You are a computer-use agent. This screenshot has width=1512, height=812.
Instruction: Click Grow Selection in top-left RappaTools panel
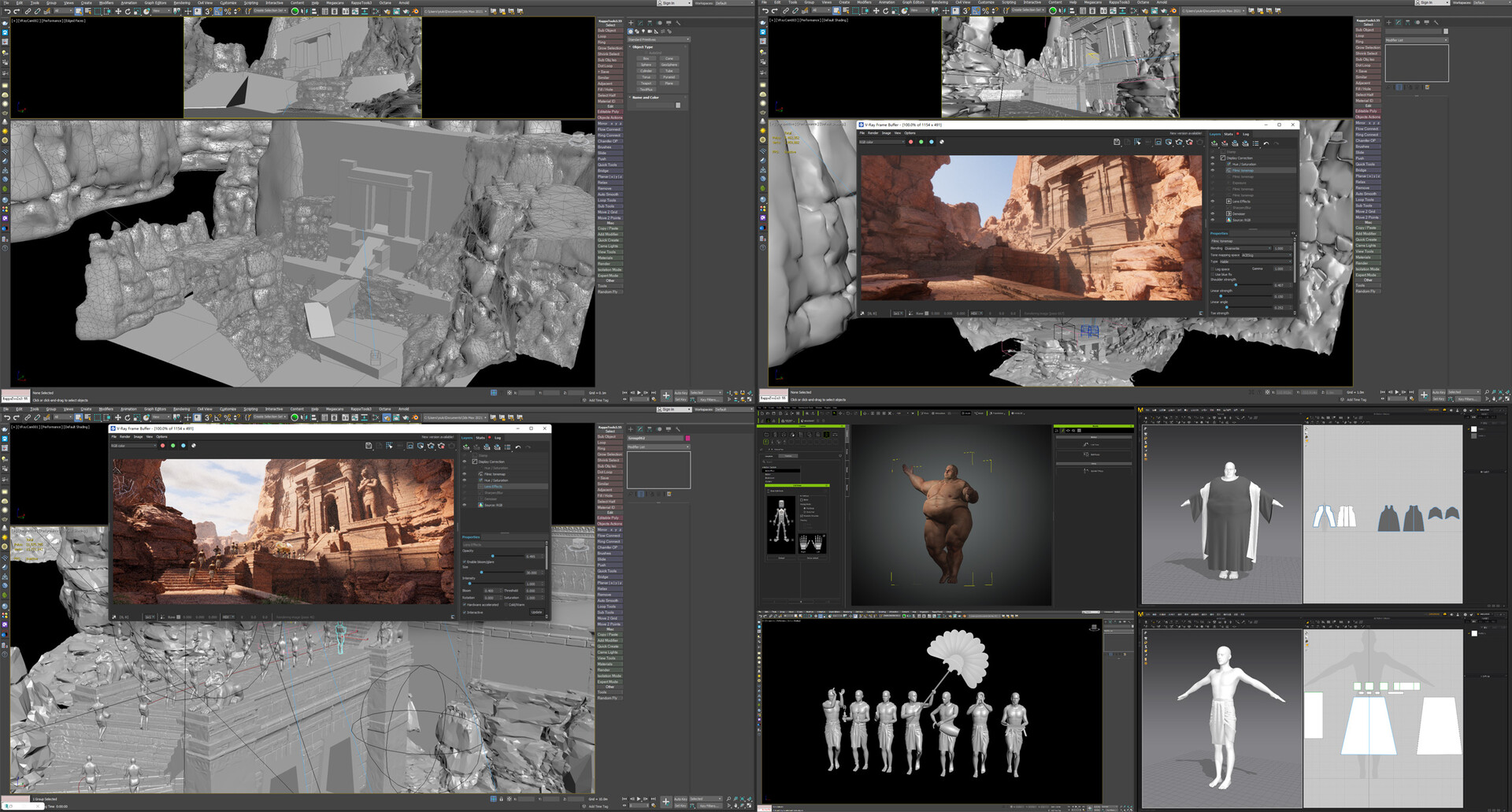pos(610,48)
